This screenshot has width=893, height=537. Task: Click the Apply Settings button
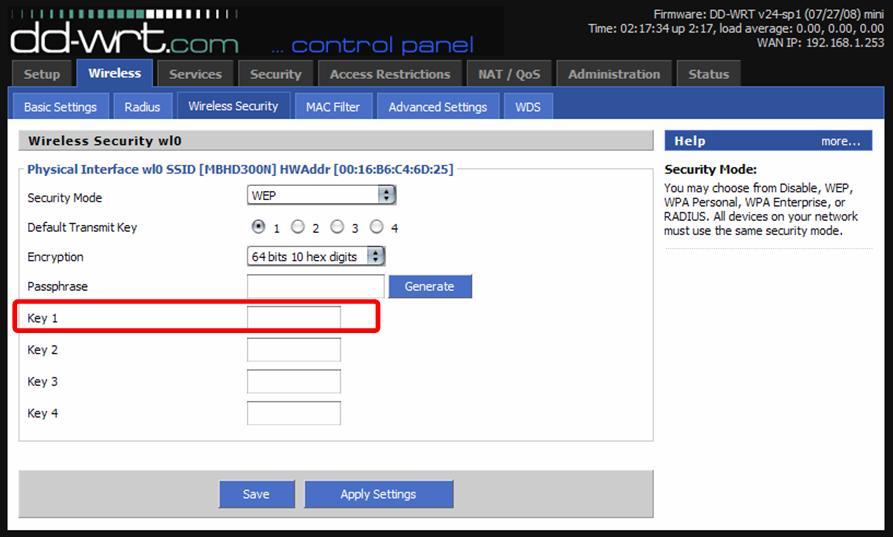(379, 494)
